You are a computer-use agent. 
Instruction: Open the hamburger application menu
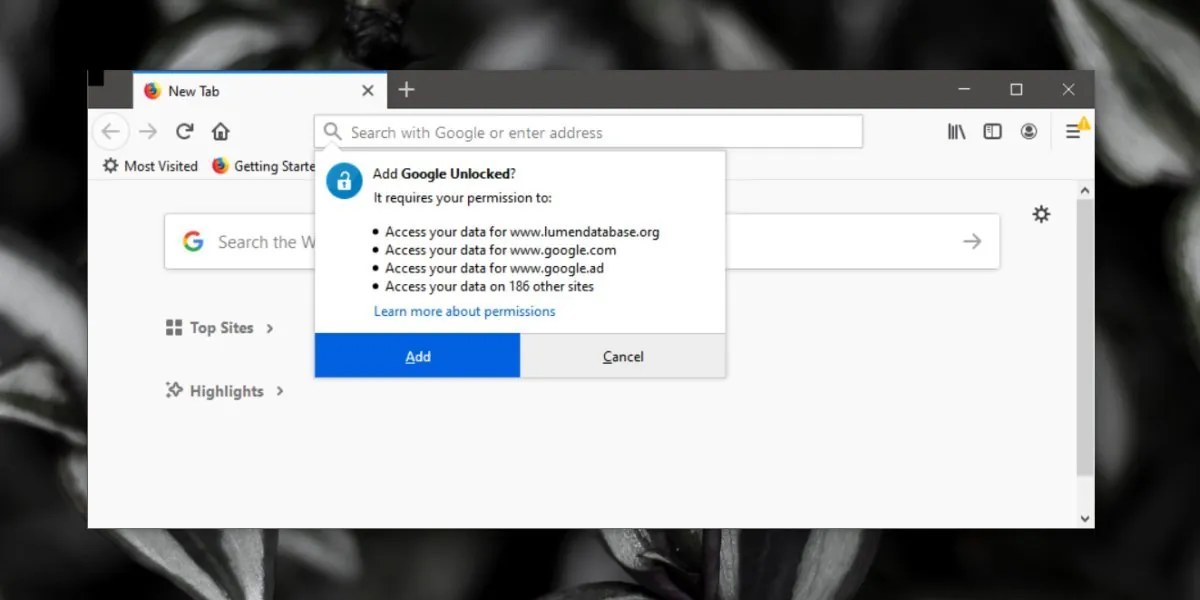pyautogui.click(x=1073, y=131)
